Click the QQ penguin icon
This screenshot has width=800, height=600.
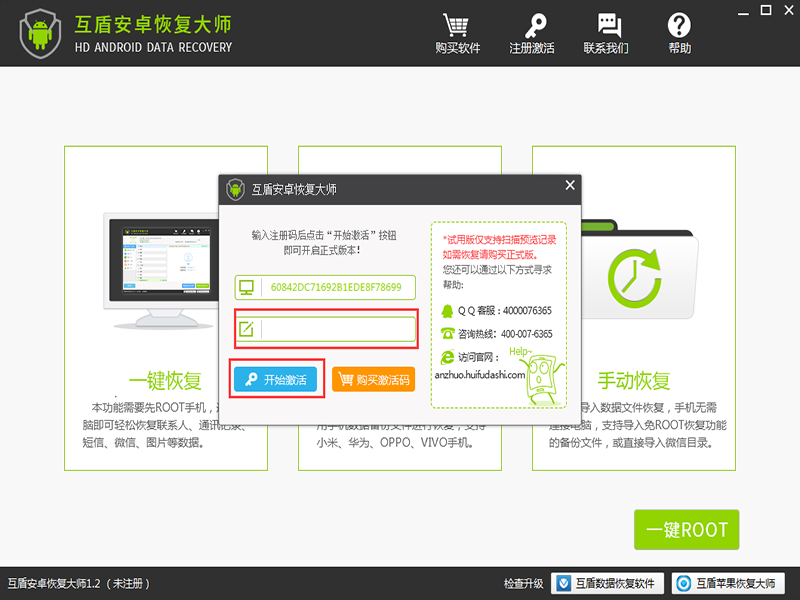(447, 311)
